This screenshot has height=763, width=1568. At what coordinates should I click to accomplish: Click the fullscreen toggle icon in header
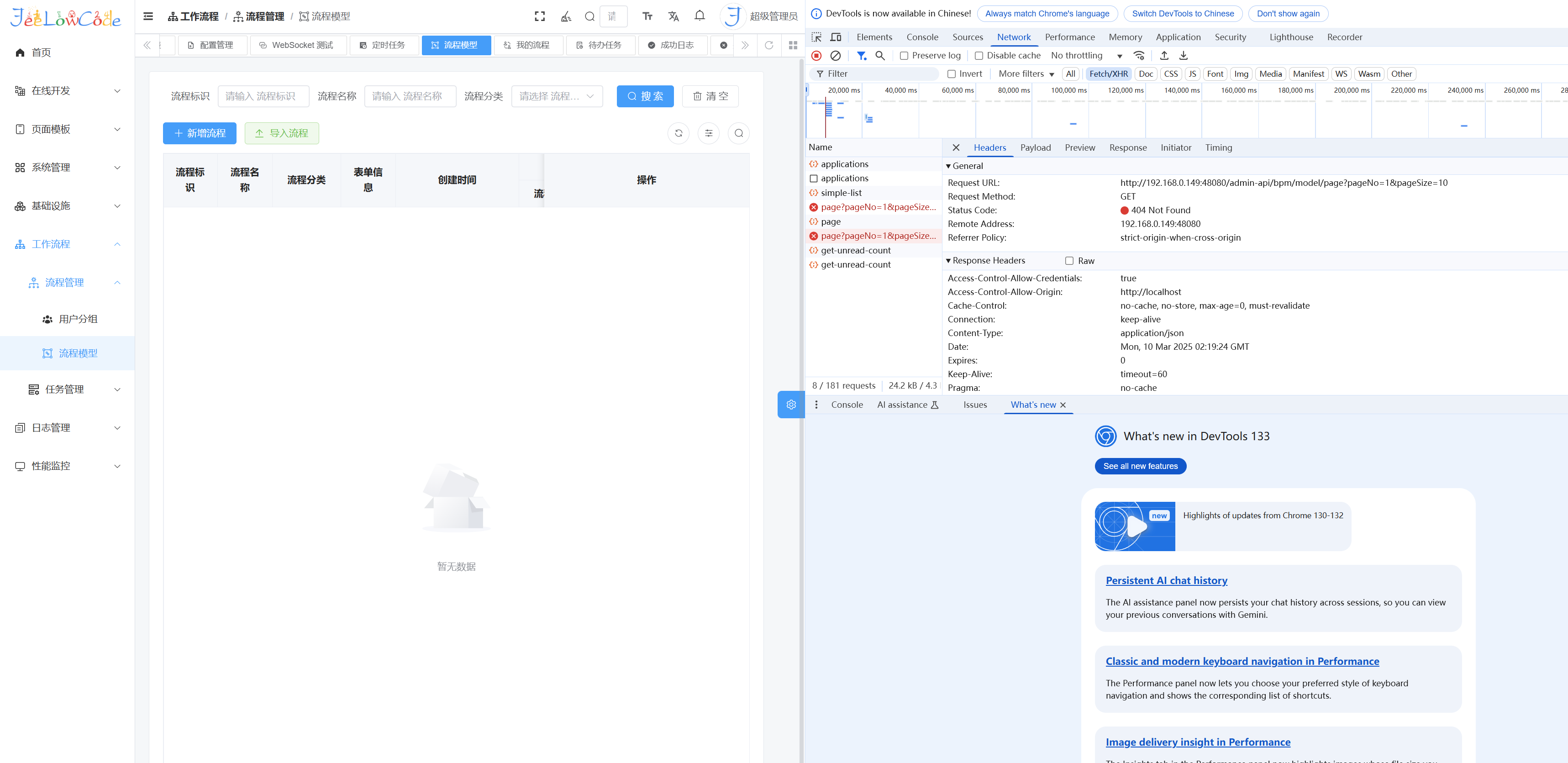(539, 16)
